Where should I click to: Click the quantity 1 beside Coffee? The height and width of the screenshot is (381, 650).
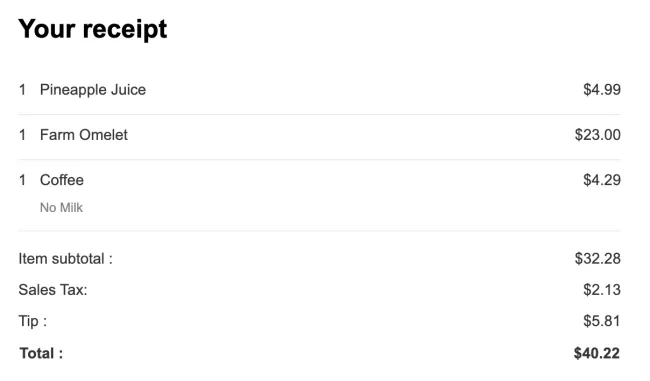pyautogui.click(x=22, y=180)
